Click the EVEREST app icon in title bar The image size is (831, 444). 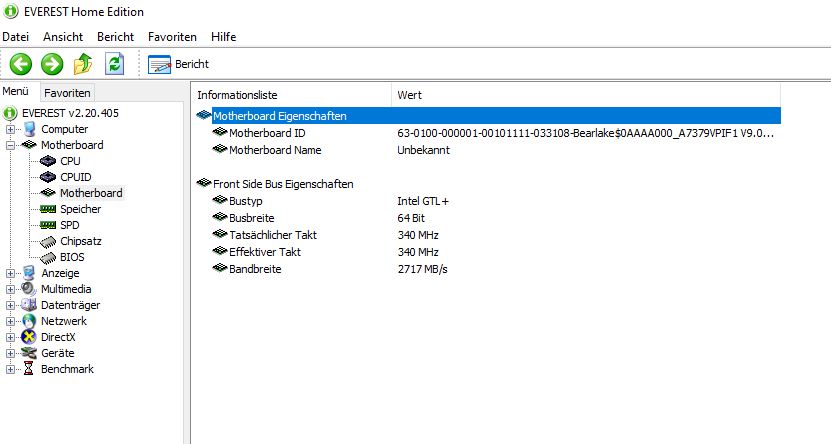click(x=11, y=11)
